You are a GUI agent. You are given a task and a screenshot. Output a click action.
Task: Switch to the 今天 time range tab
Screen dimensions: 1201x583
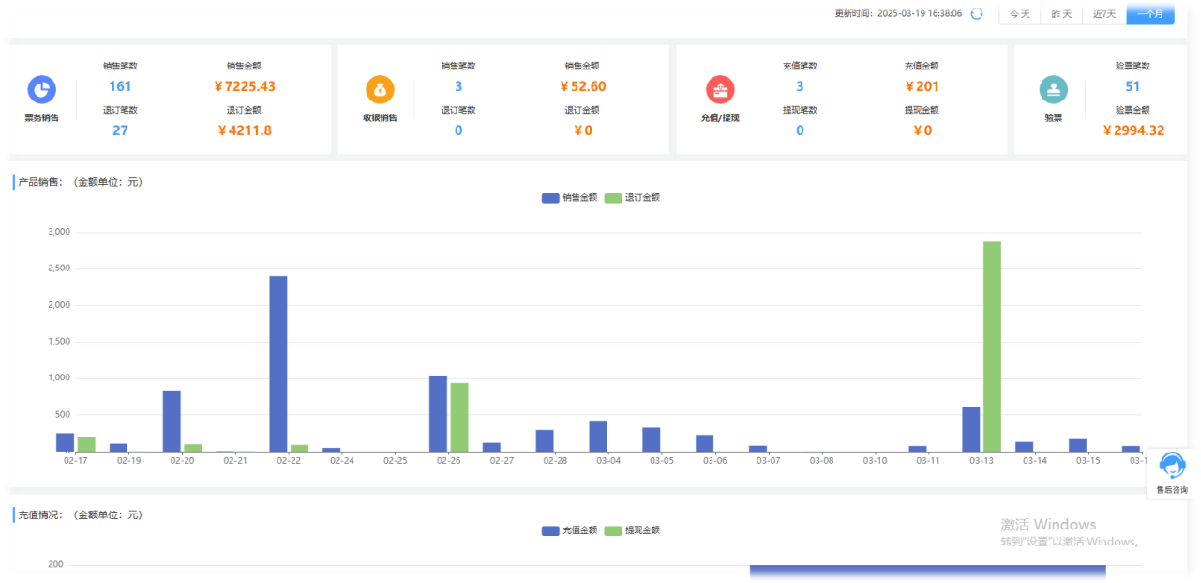[1019, 14]
